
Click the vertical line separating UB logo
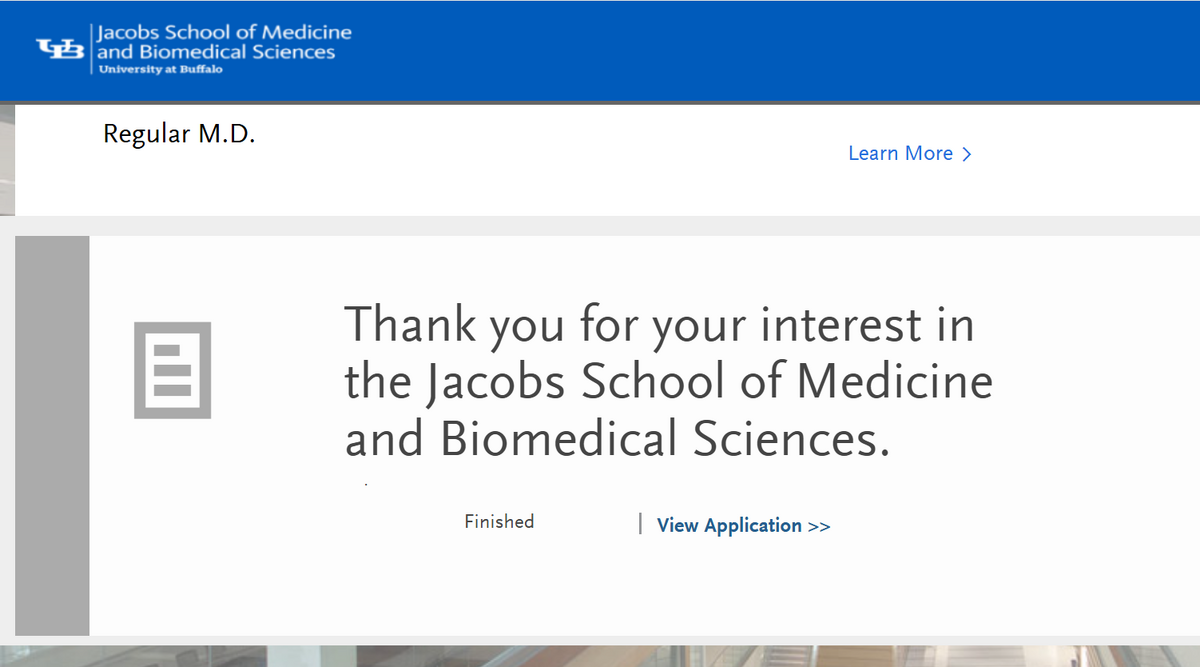point(91,48)
